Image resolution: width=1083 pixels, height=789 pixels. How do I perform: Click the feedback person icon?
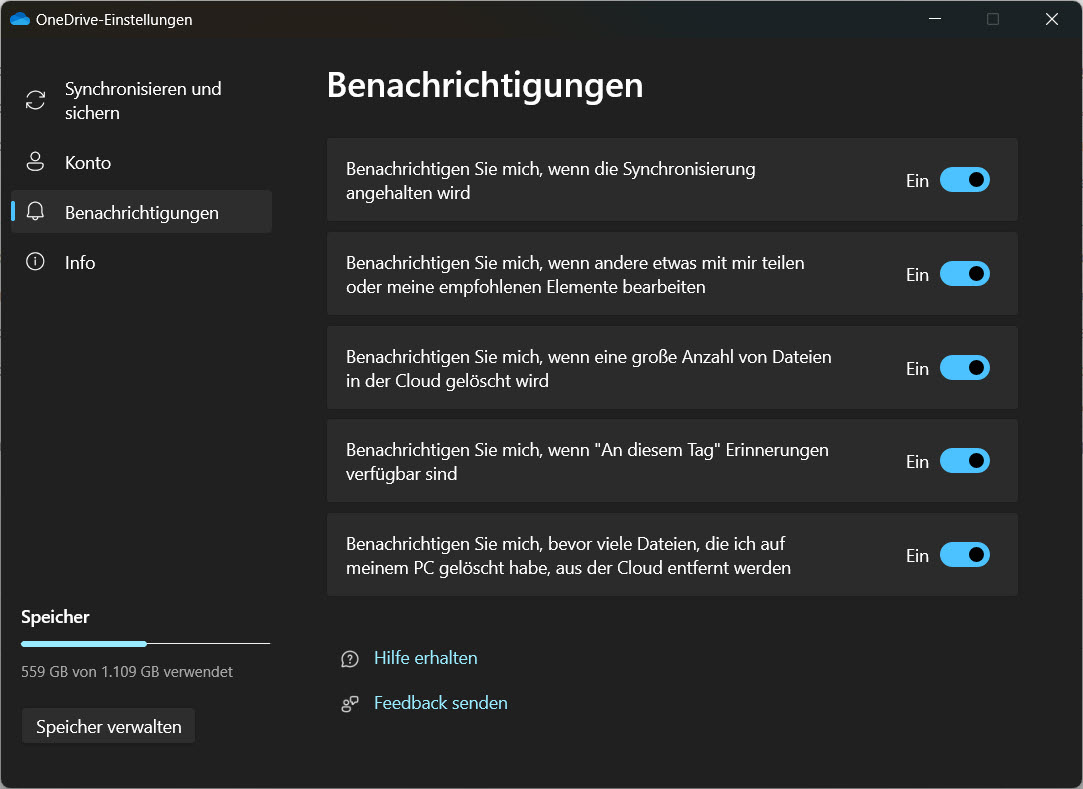[350, 703]
